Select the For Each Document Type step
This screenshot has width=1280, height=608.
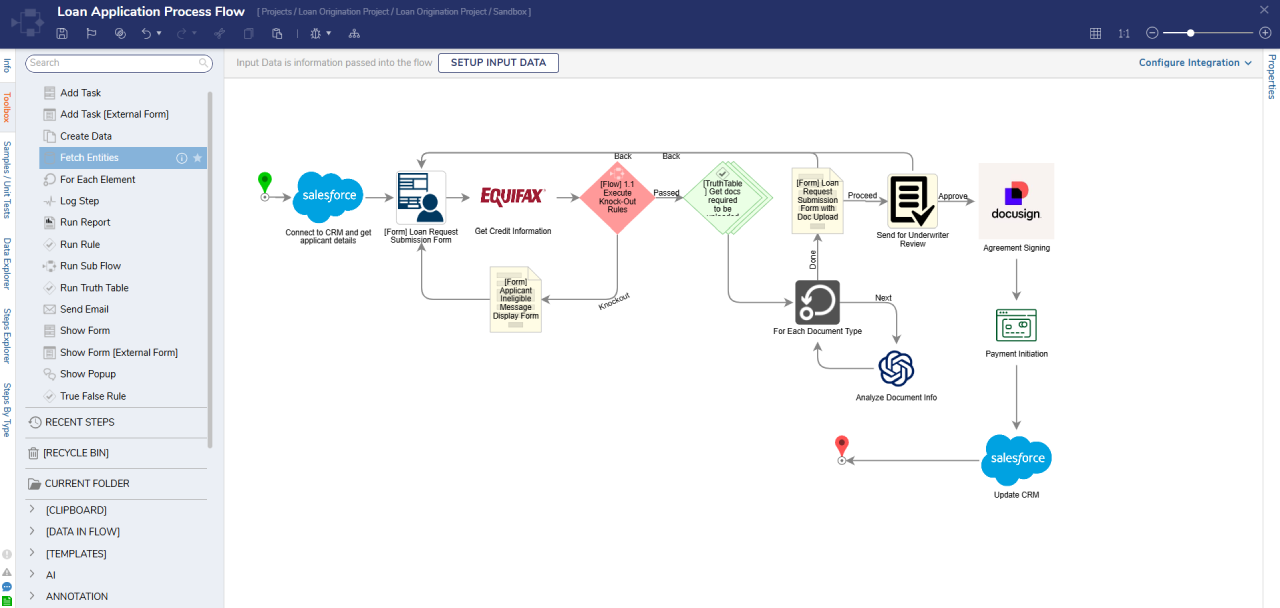pyautogui.click(x=817, y=302)
